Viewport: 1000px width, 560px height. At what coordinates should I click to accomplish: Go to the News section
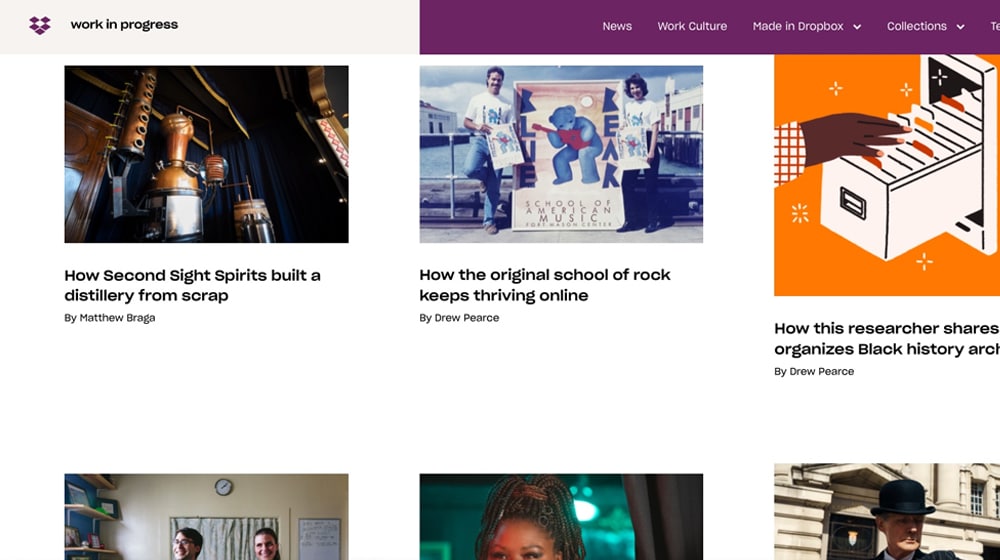[x=617, y=26]
